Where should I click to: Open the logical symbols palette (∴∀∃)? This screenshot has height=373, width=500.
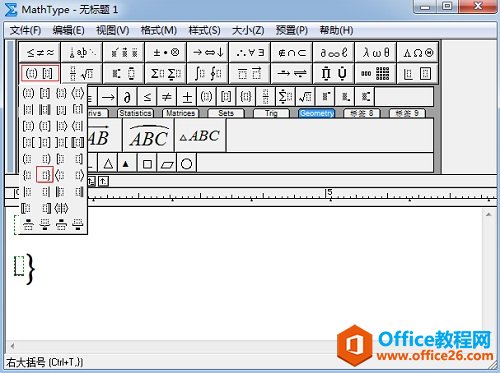coord(250,52)
